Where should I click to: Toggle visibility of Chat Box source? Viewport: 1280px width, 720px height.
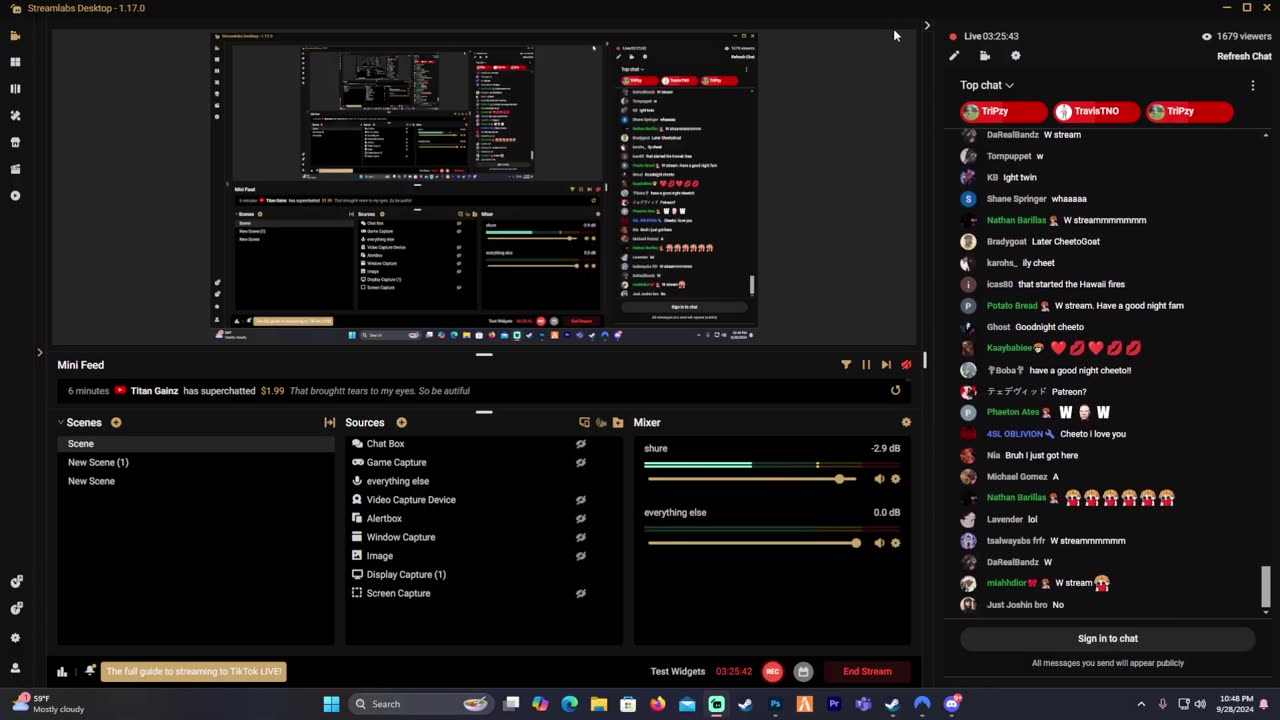click(x=580, y=444)
